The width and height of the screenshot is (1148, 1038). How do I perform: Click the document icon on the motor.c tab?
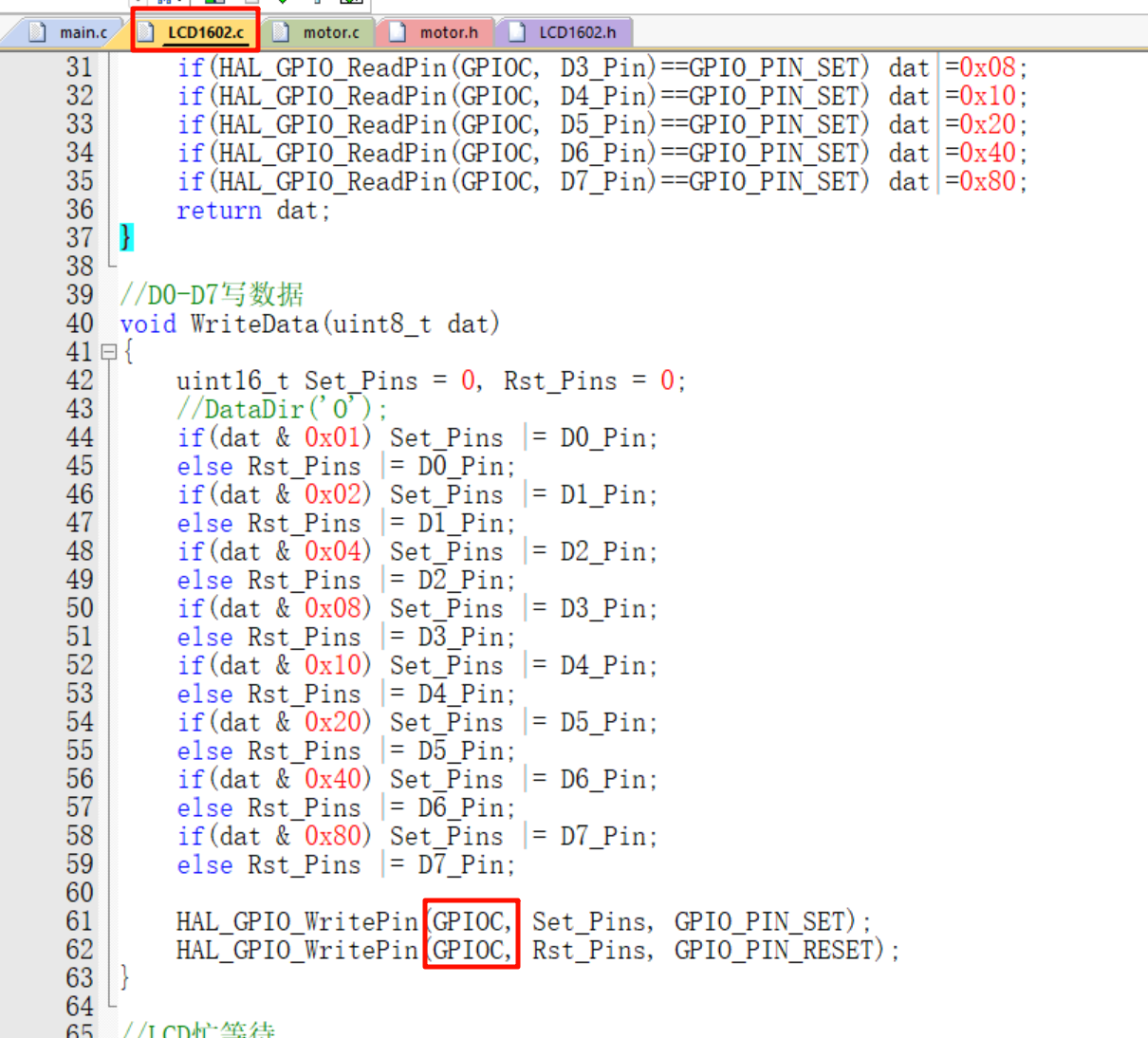(x=280, y=30)
